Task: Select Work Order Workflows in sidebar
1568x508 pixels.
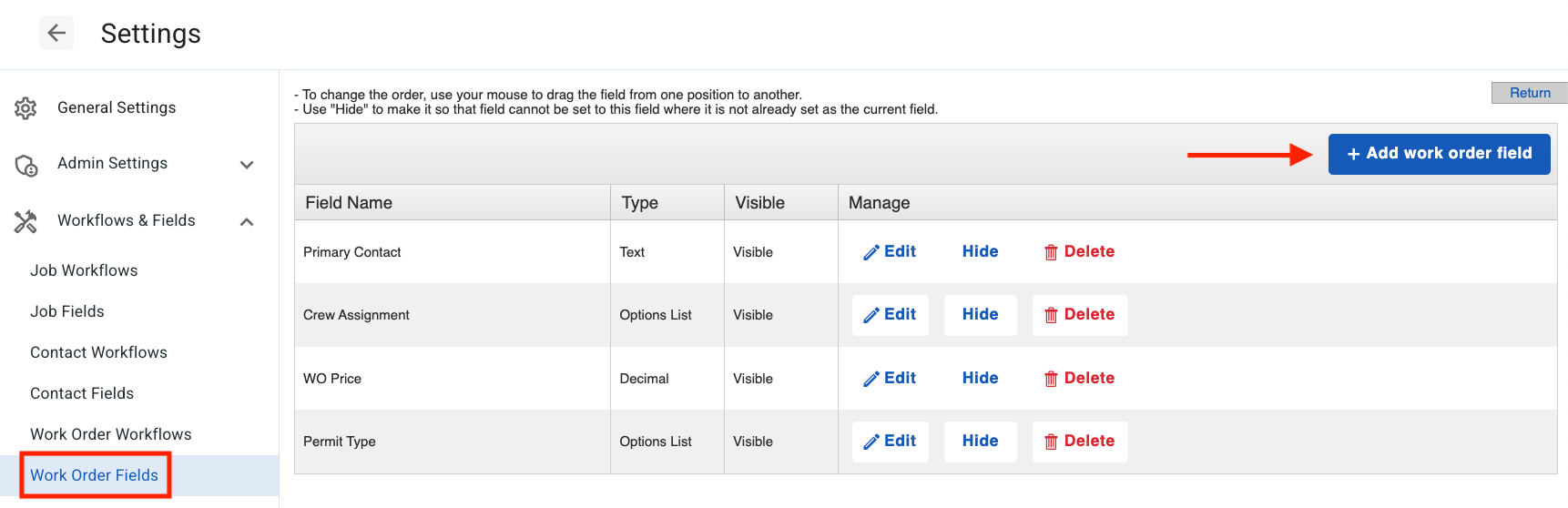Action: point(111,434)
